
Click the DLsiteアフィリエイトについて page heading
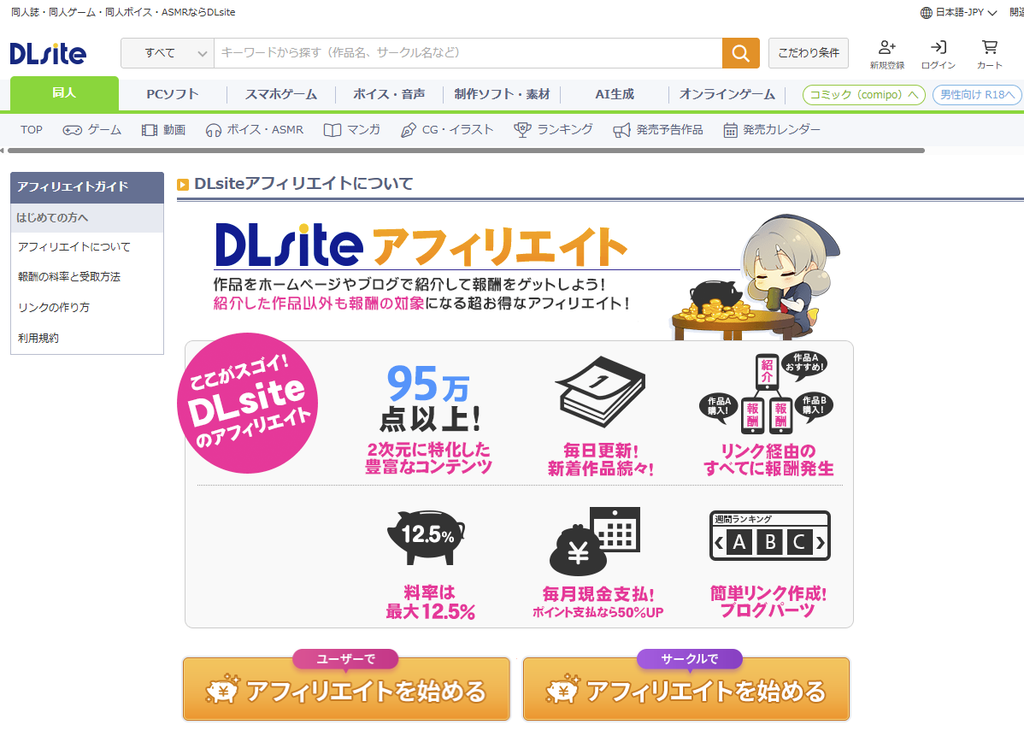(304, 184)
